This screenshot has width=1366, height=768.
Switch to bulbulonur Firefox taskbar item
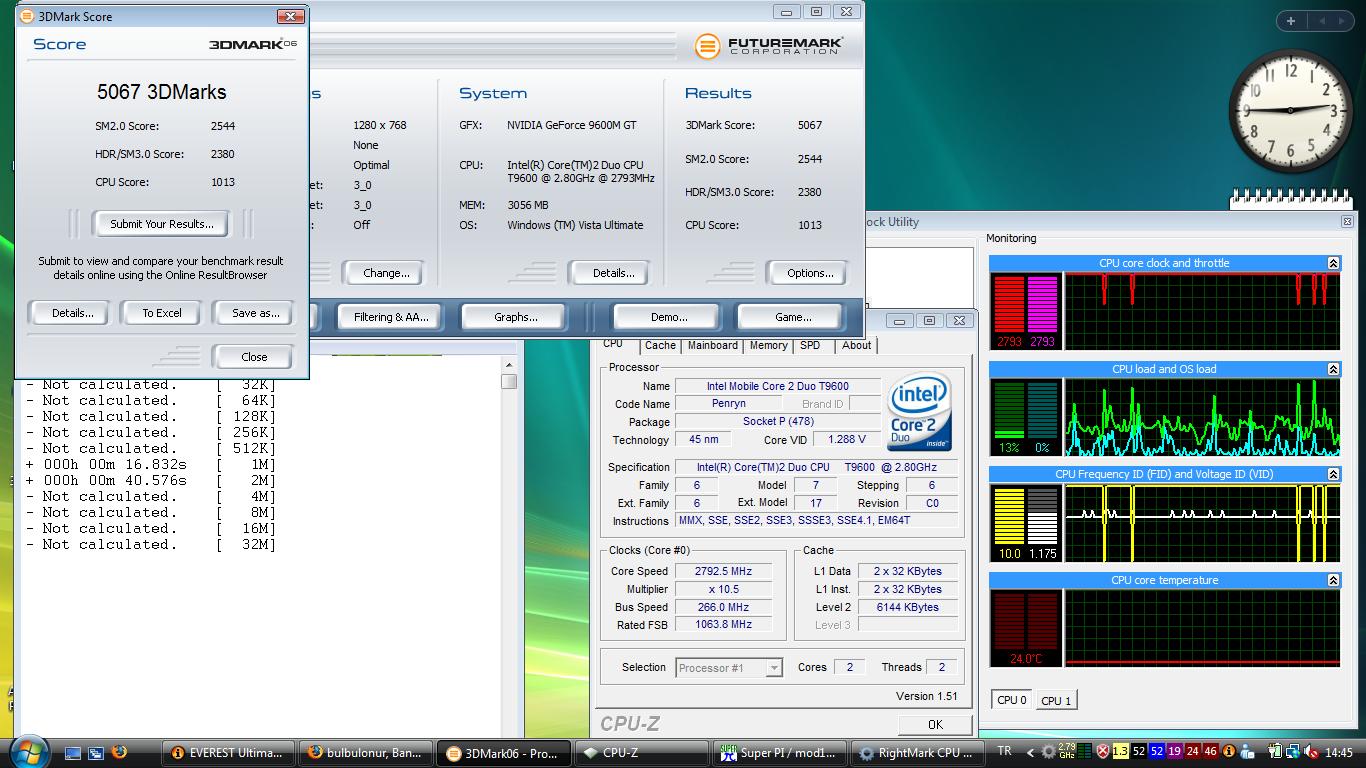366,753
